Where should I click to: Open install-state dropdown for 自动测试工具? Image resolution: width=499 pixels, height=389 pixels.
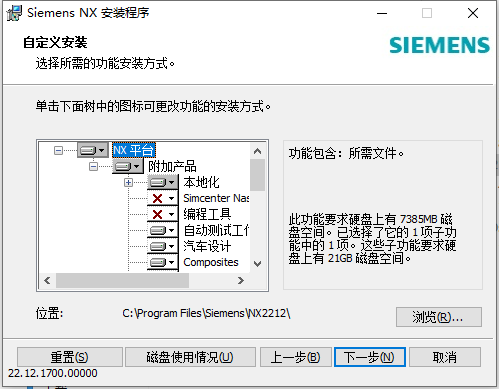(163, 230)
